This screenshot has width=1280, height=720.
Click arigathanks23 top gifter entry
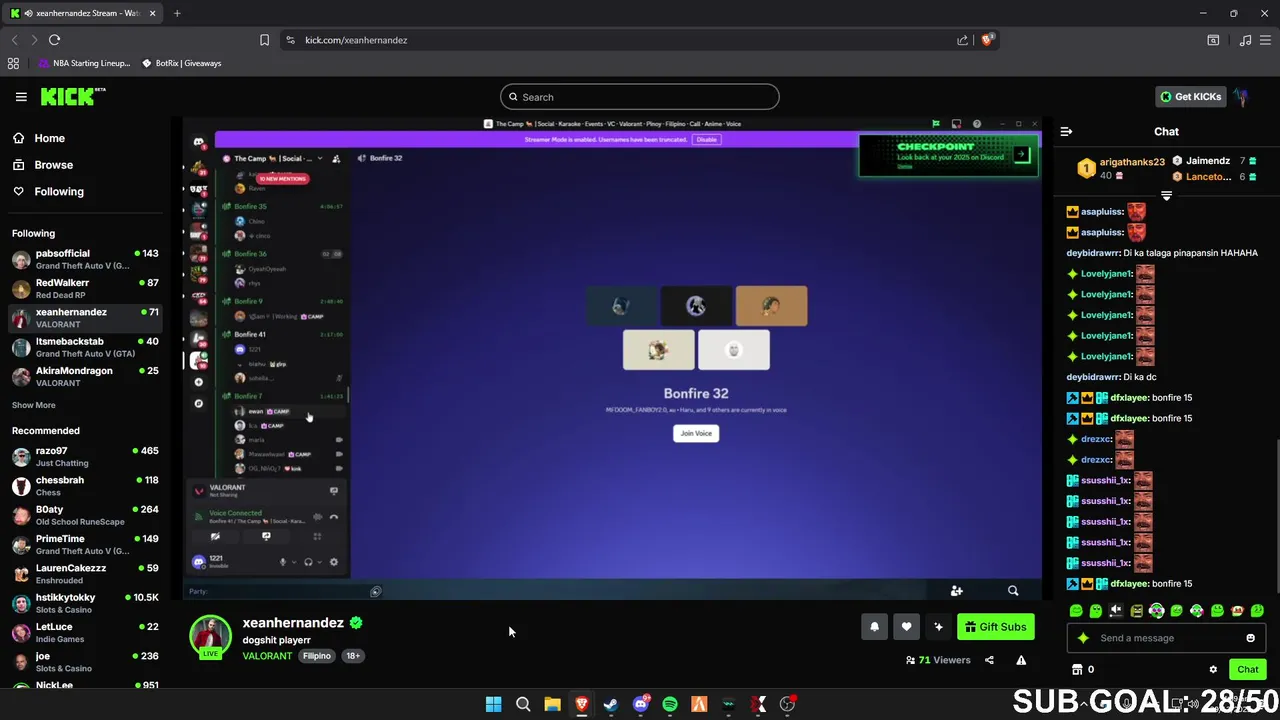[1119, 168]
